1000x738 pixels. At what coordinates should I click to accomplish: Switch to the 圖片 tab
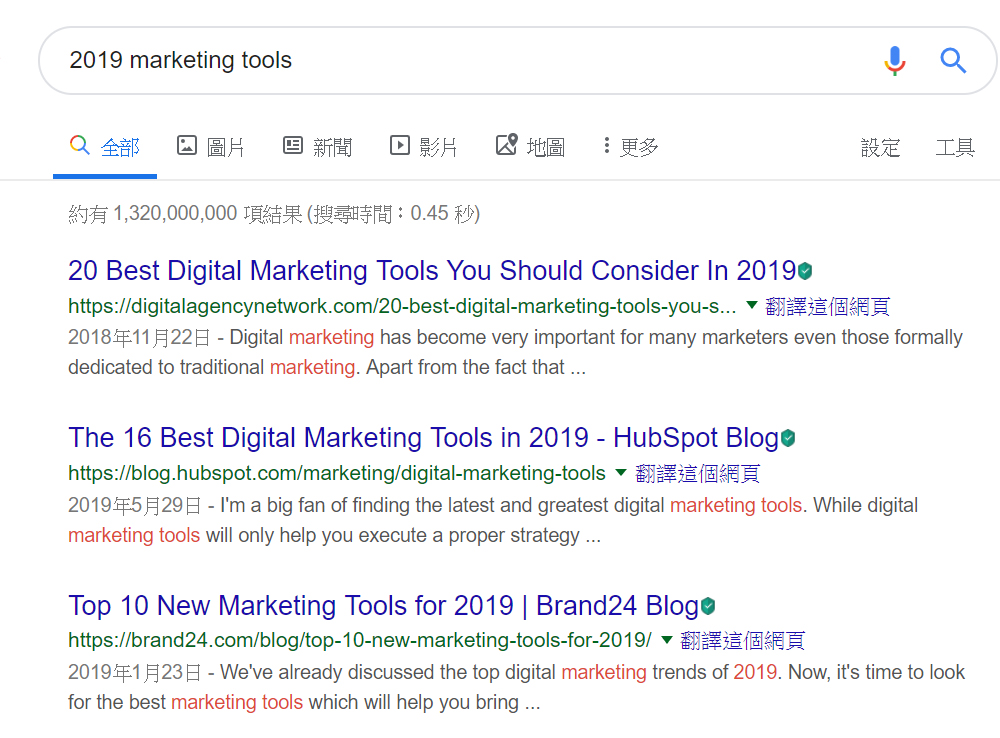point(210,147)
